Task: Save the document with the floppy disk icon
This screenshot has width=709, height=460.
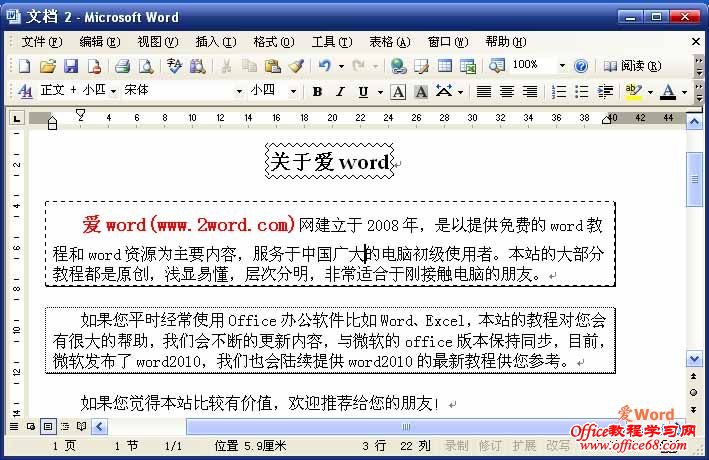Action: pos(71,66)
